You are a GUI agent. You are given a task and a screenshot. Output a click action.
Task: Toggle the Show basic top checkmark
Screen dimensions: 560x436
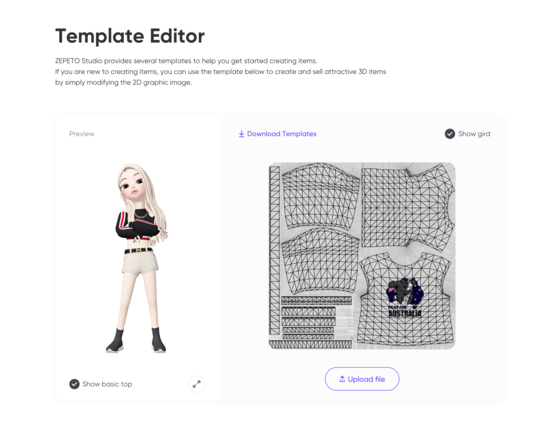point(74,384)
